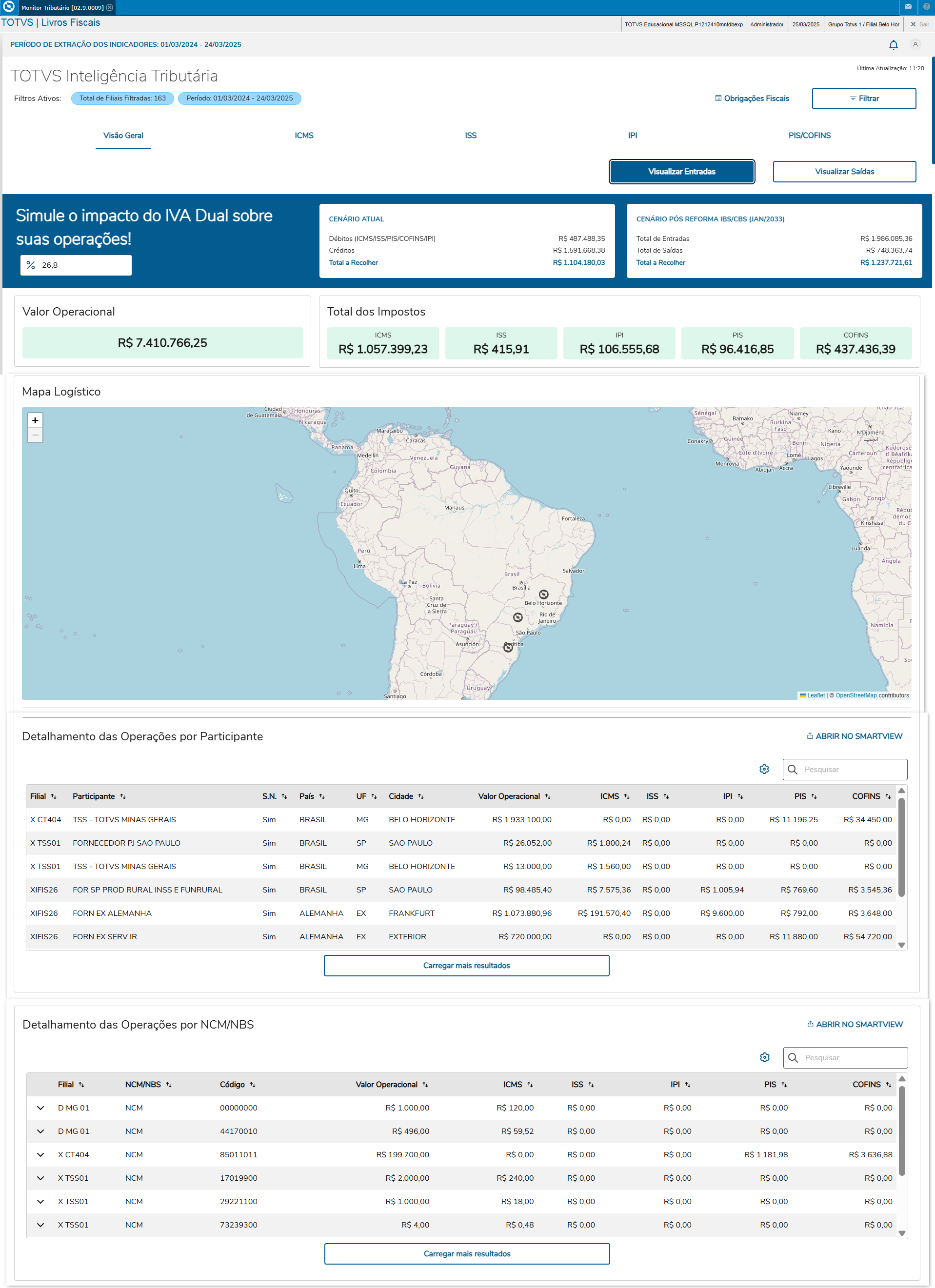Viewport: 935px width, 1288px height.
Task: Click the TOTVS logo icon in title bar
Action: 8,7
